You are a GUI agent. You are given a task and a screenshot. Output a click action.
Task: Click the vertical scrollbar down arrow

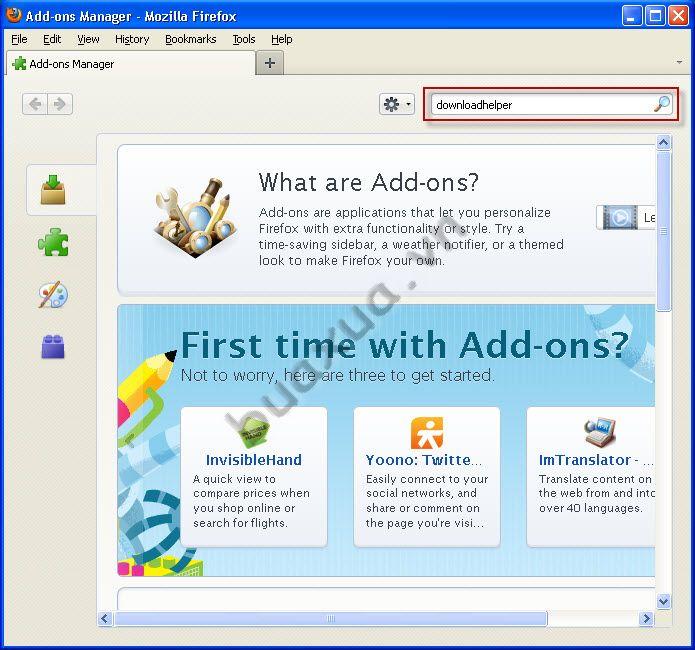(664, 602)
